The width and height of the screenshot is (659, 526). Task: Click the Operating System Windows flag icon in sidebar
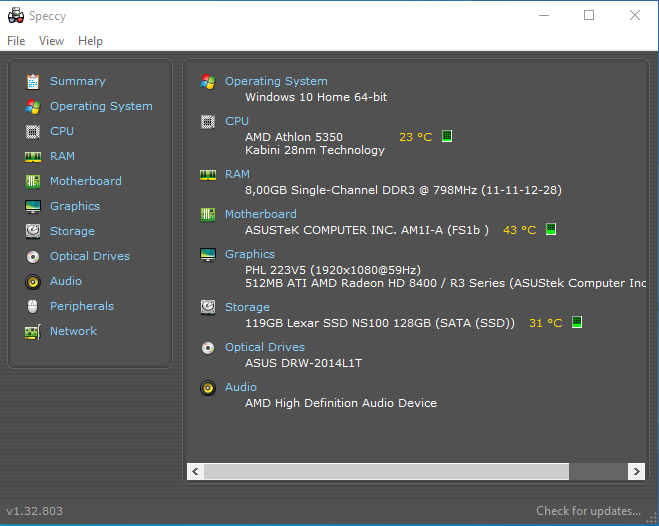tap(33, 107)
